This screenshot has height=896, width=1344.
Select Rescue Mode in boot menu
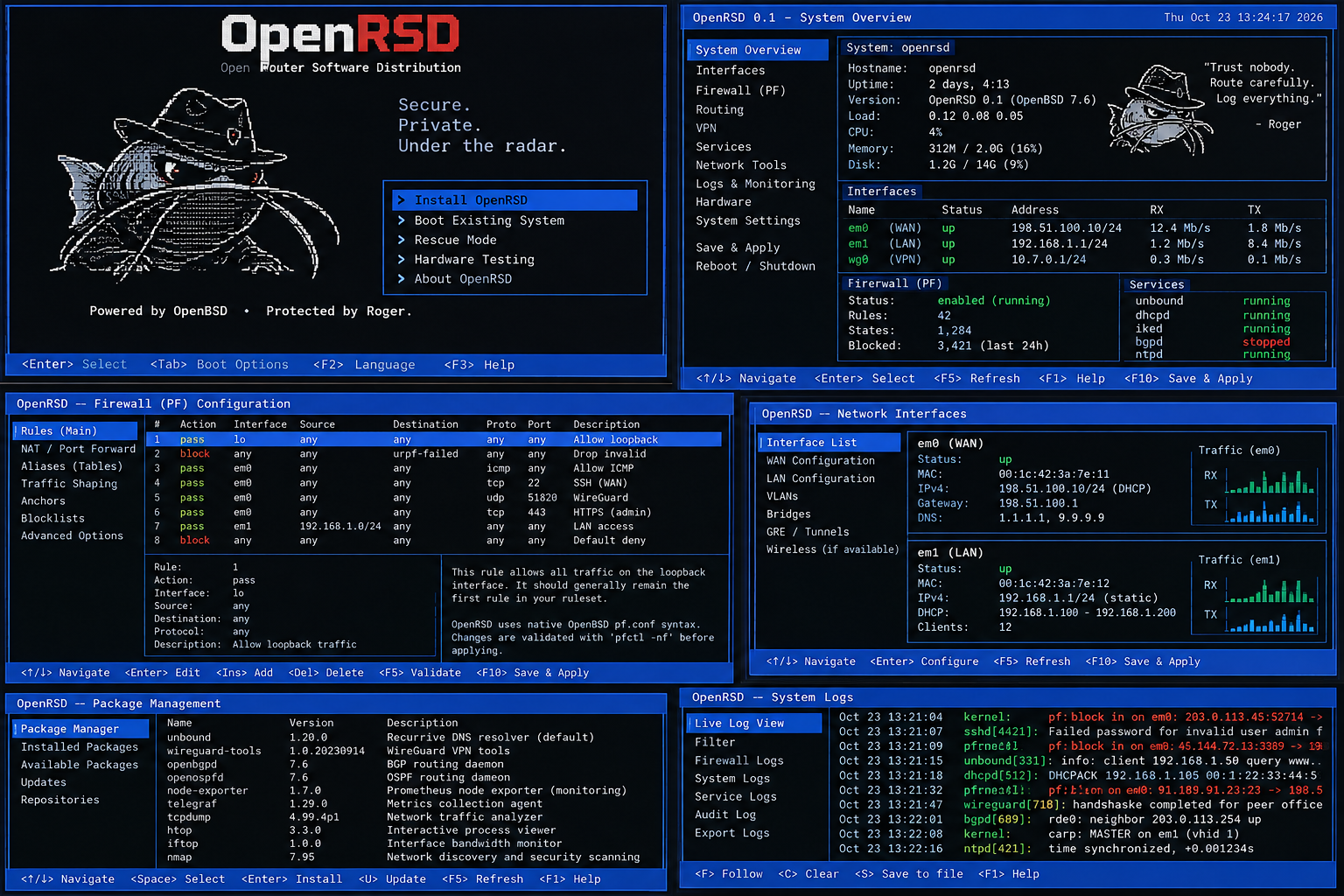455,240
